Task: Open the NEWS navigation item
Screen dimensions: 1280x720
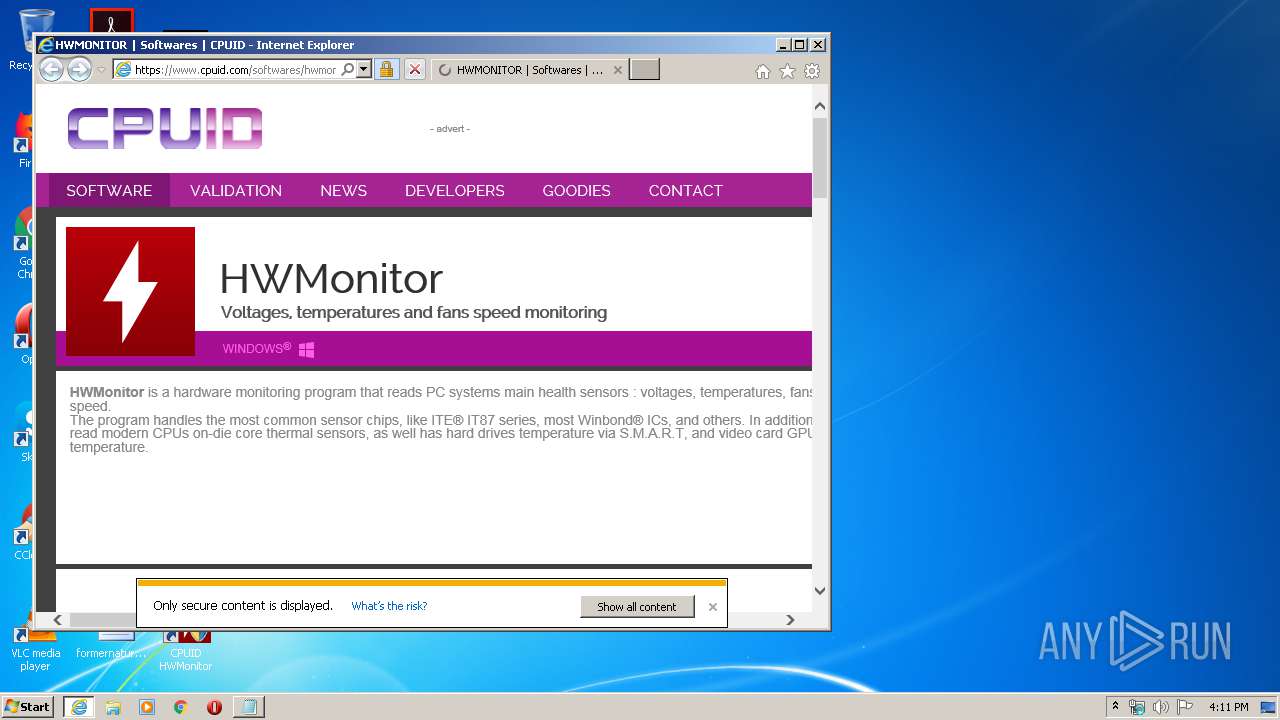Action: (x=343, y=190)
